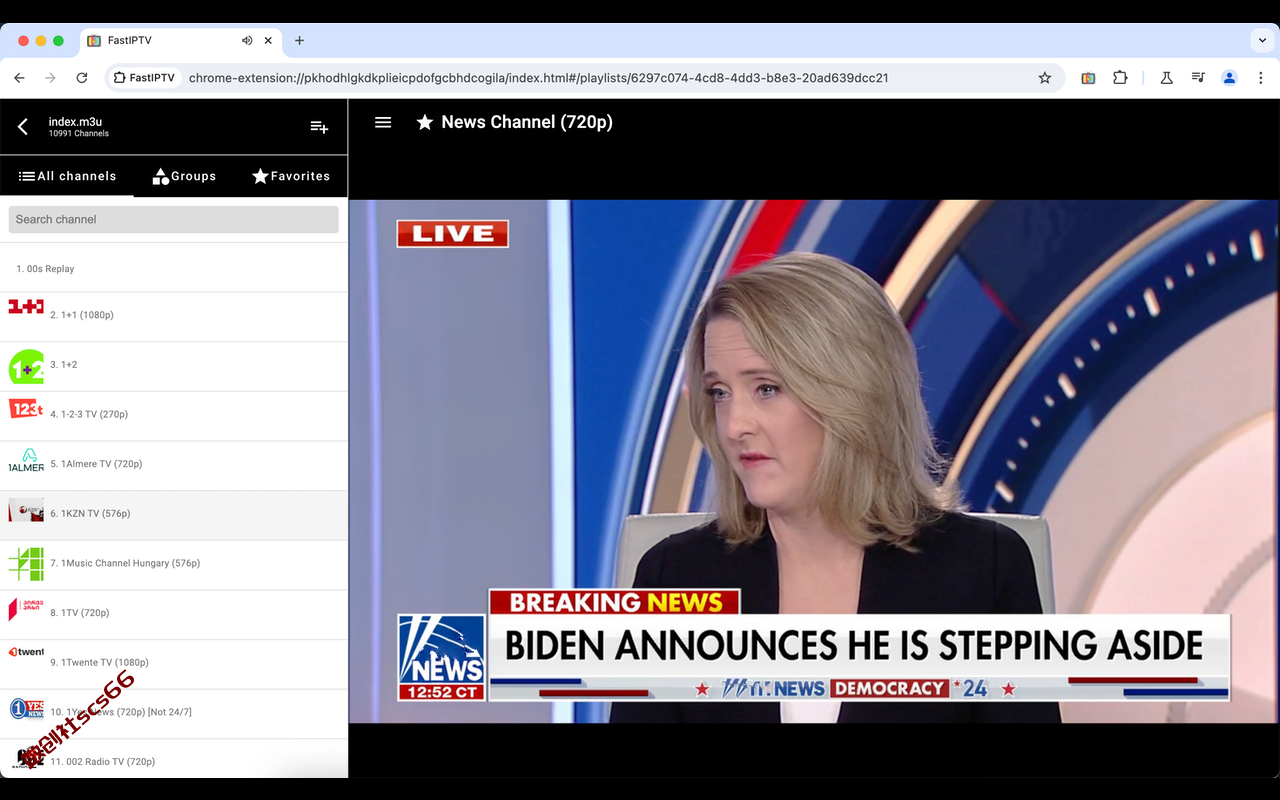Viewport: 1280px width, 800px height.
Task: Click the add playlist icon
Action: pos(319,127)
